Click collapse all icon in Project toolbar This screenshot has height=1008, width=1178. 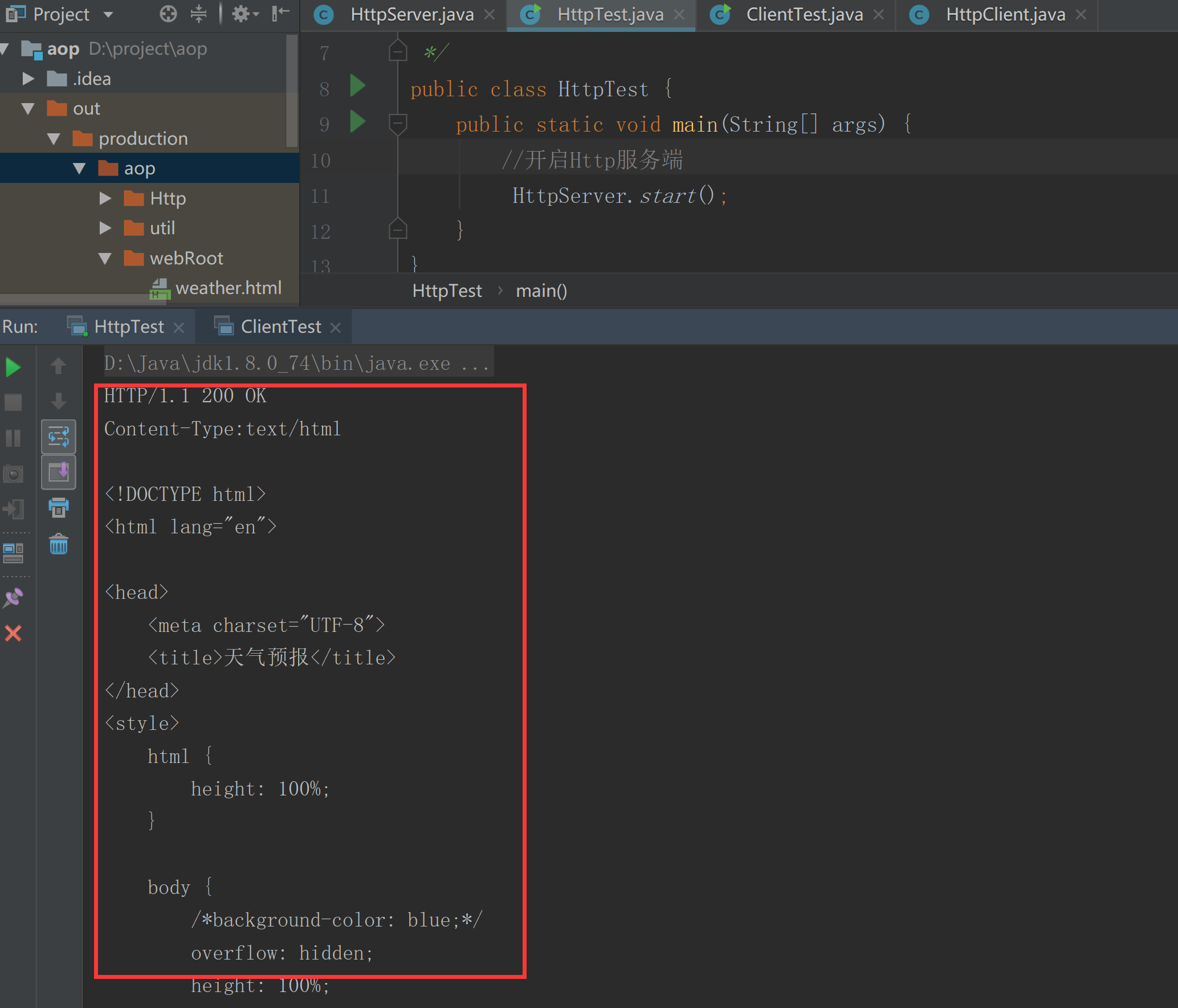tap(198, 14)
